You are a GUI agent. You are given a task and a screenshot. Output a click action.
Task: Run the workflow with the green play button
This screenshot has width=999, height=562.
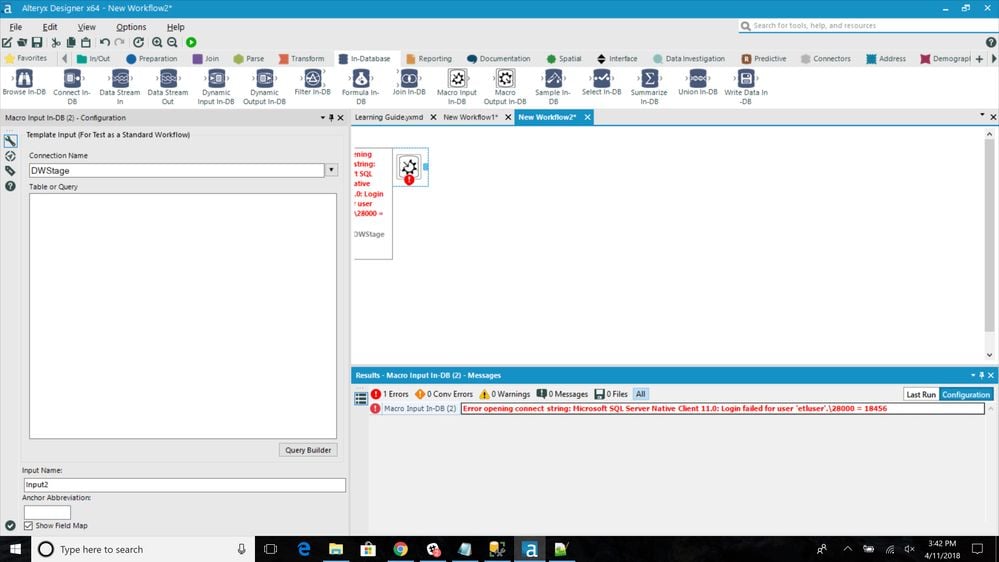[x=191, y=42]
